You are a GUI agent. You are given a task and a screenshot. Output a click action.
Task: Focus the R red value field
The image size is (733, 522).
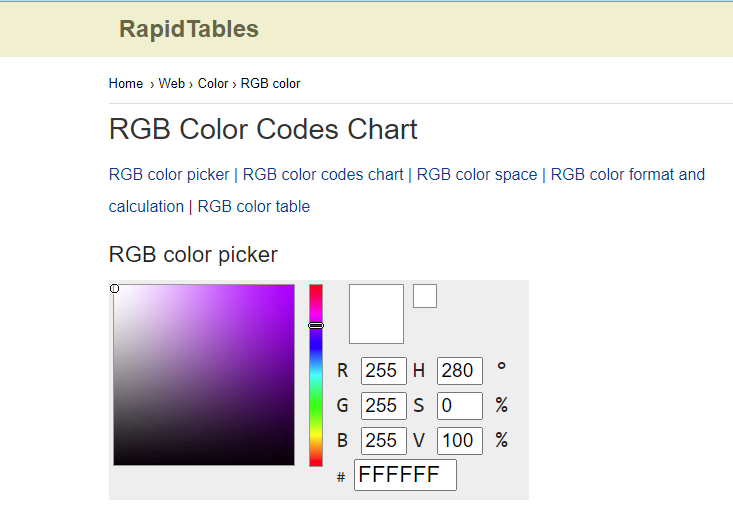point(384,371)
